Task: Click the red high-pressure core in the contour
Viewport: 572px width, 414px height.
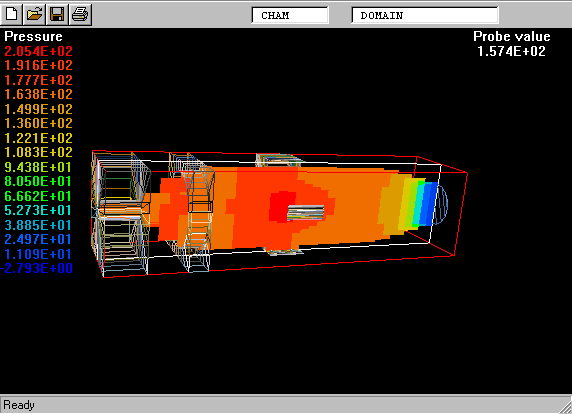Action: tap(278, 207)
